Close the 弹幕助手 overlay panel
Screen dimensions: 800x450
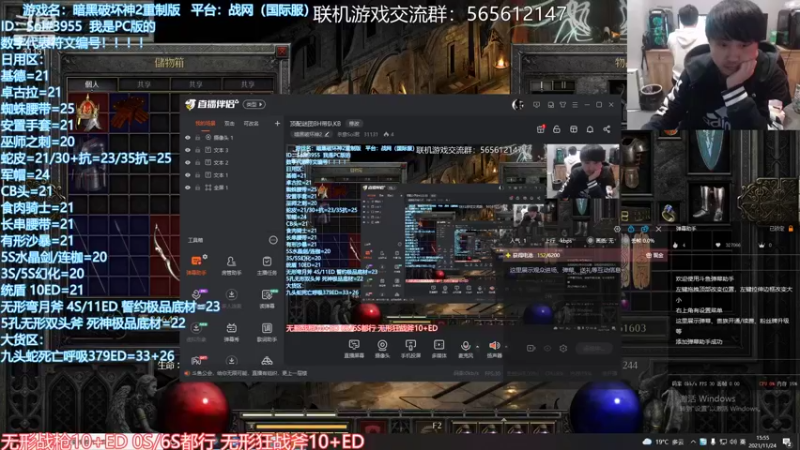658,229
